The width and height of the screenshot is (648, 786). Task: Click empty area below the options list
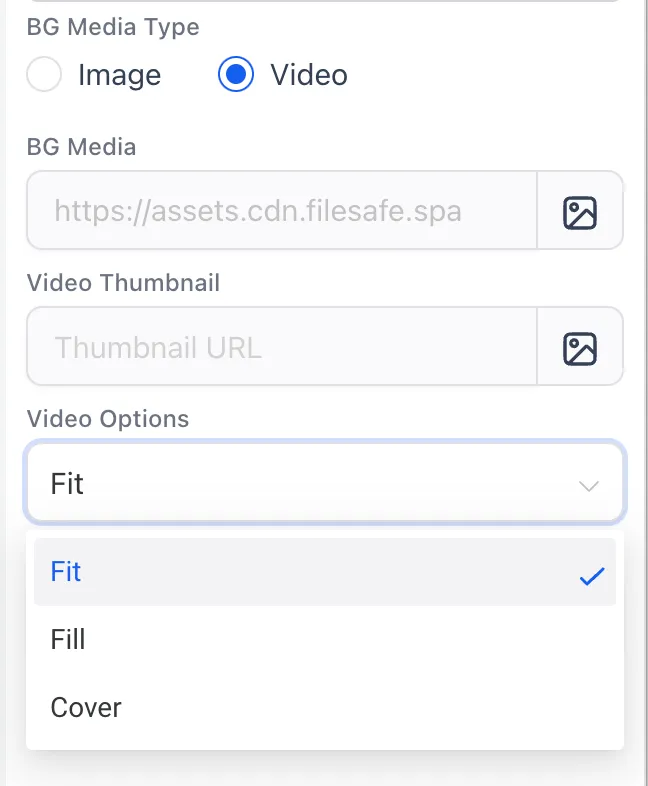(325, 769)
